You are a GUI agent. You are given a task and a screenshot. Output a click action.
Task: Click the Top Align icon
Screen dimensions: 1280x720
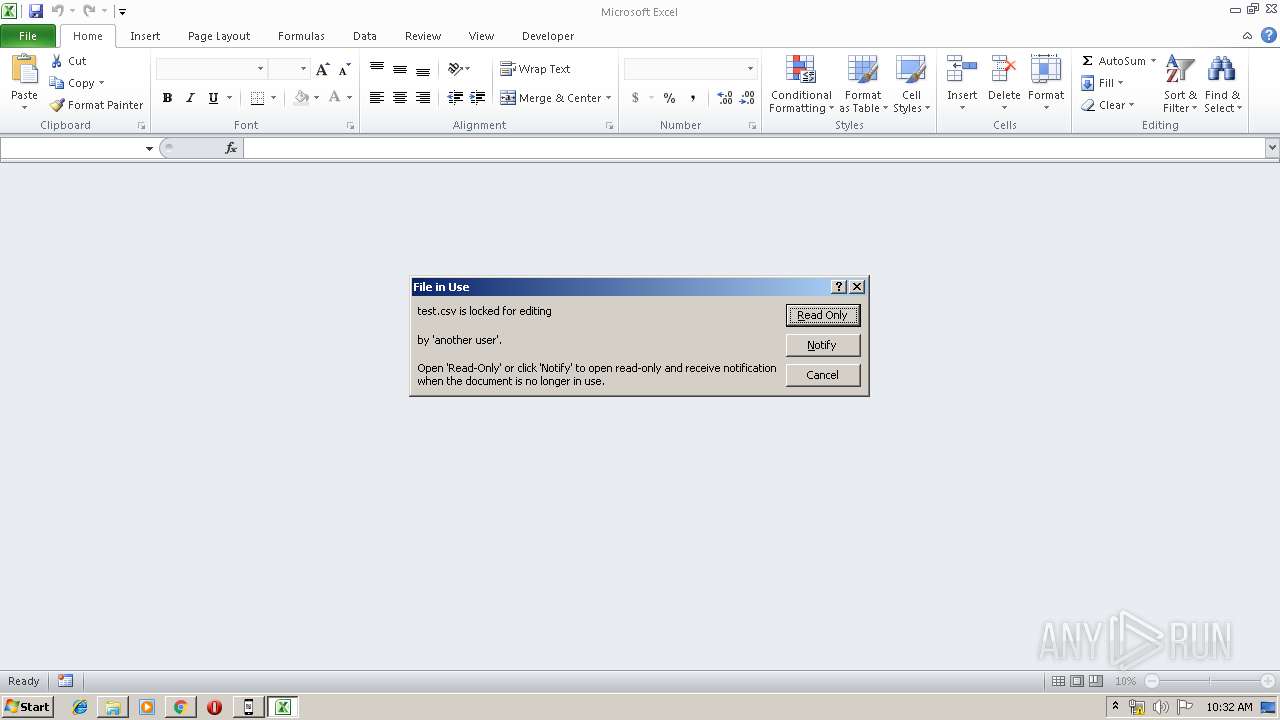point(377,69)
